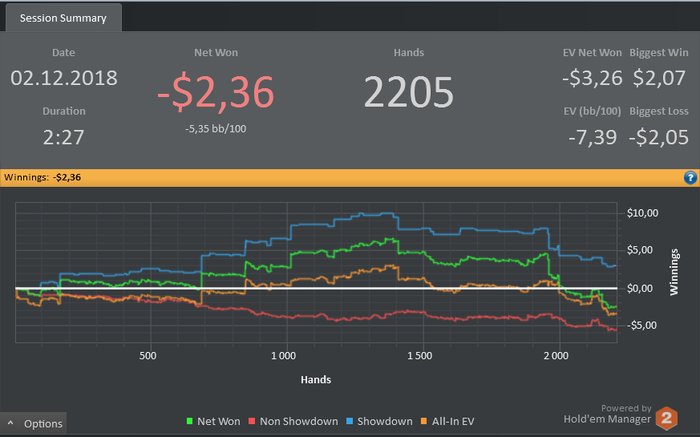Click the -$2,36 Net Won value
Viewport: 700px width, 437px height.
216,92
